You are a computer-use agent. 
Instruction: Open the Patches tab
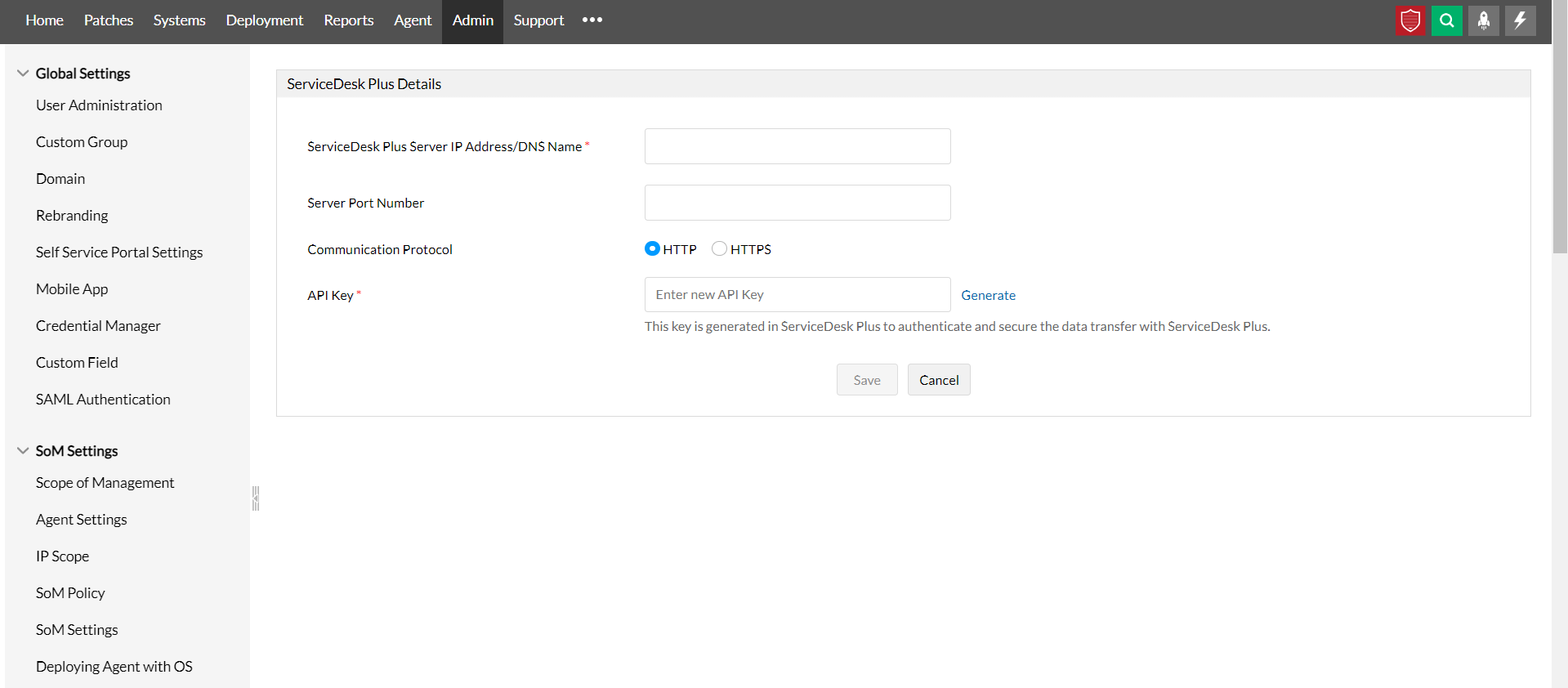click(108, 20)
